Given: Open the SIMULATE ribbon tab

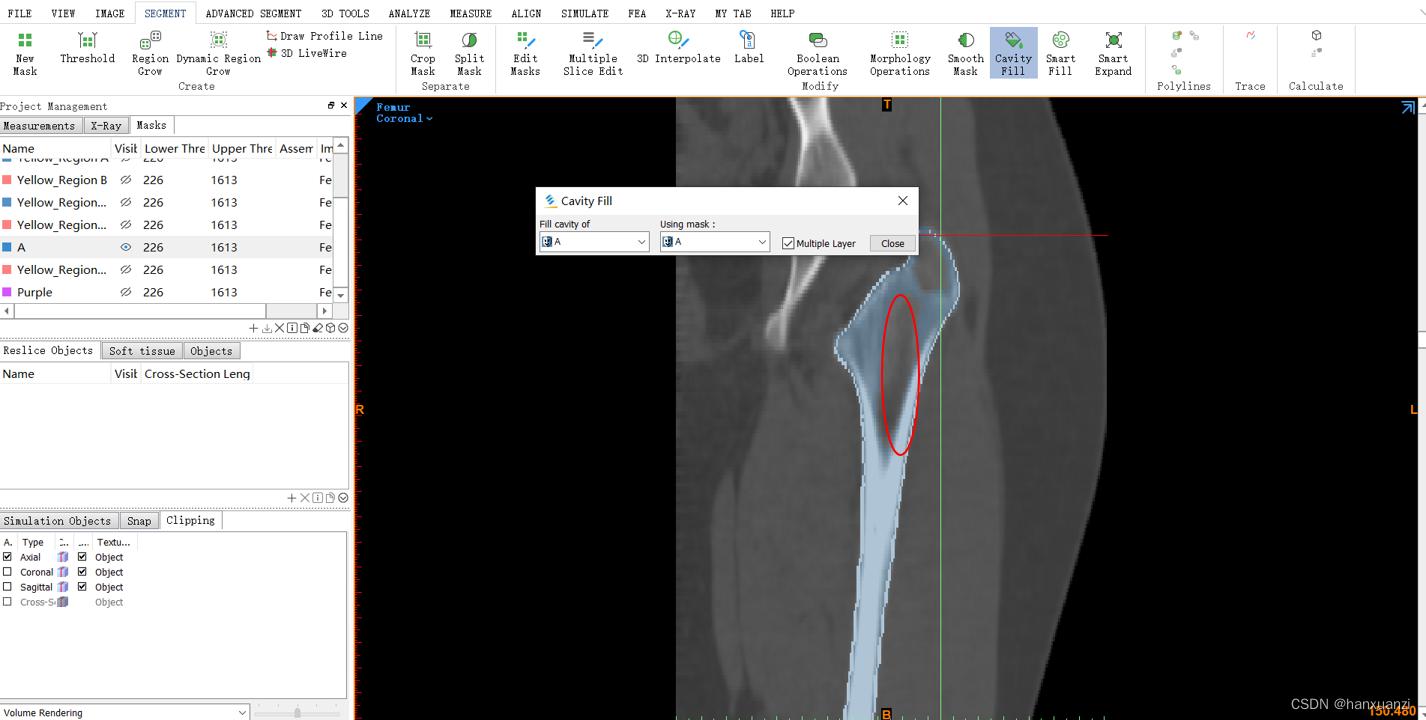Looking at the screenshot, I should click(585, 13).
